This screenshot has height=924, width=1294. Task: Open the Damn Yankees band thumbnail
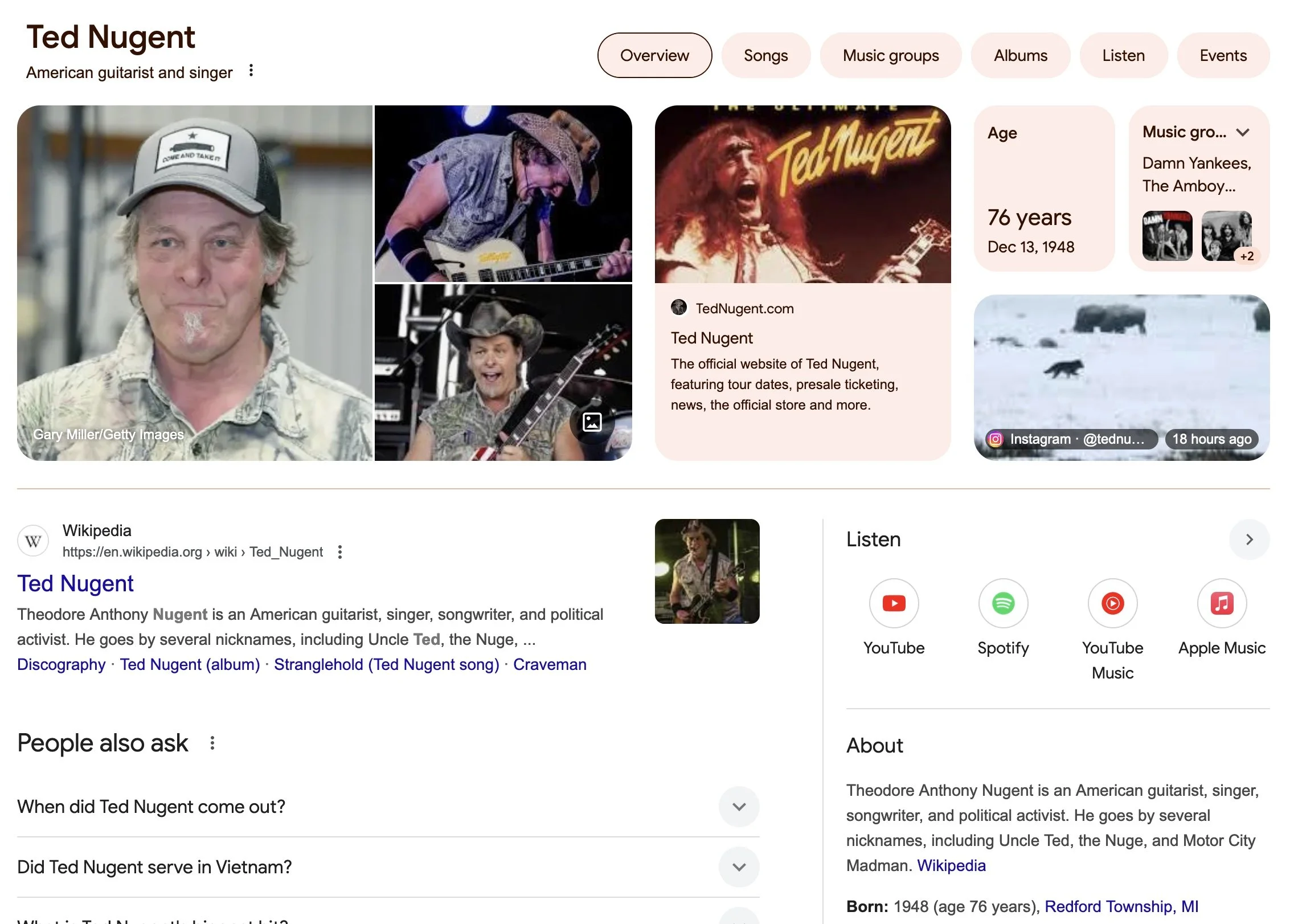[x=1167, y=236]
